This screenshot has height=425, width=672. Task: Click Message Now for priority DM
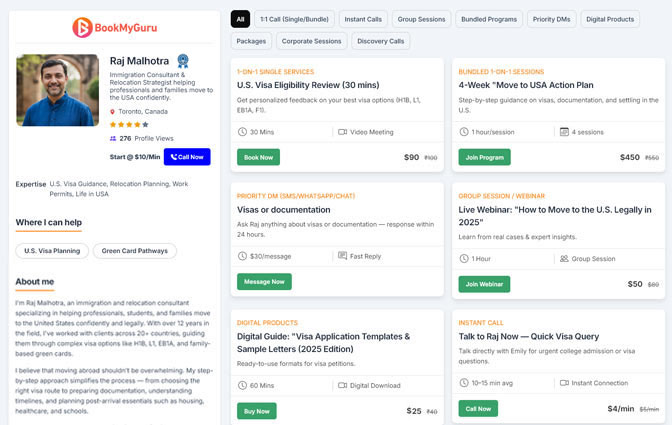coord(264,282)
